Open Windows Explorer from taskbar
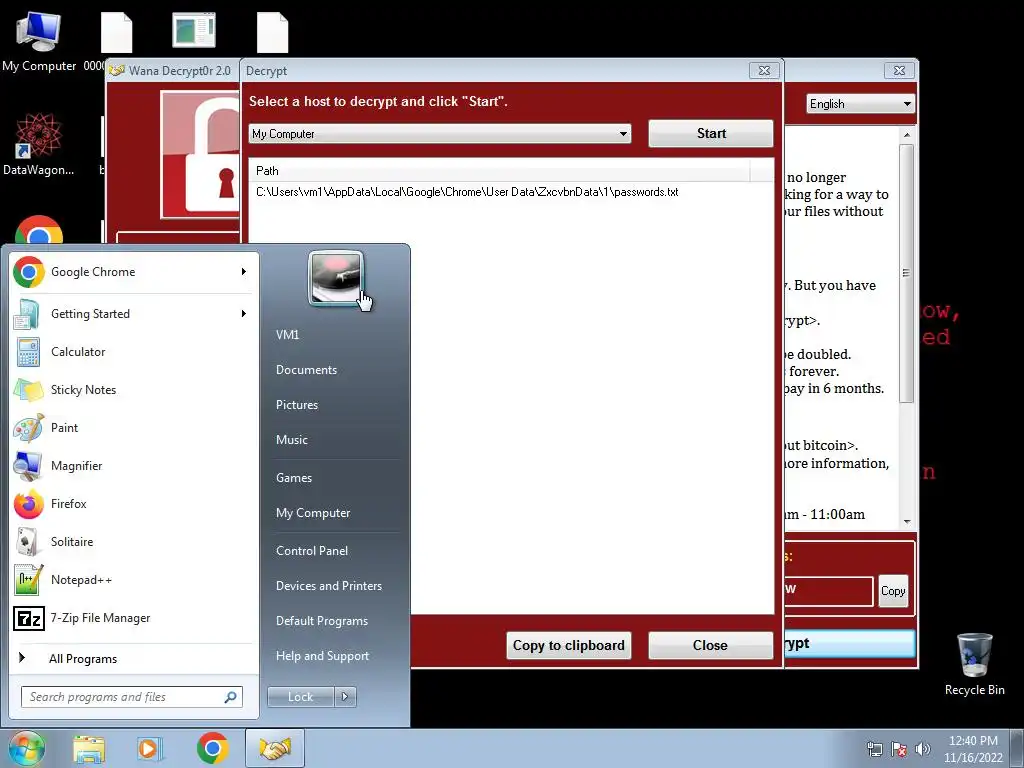The height and width of the screenshot is (768, 1024). tap(89, 748)
